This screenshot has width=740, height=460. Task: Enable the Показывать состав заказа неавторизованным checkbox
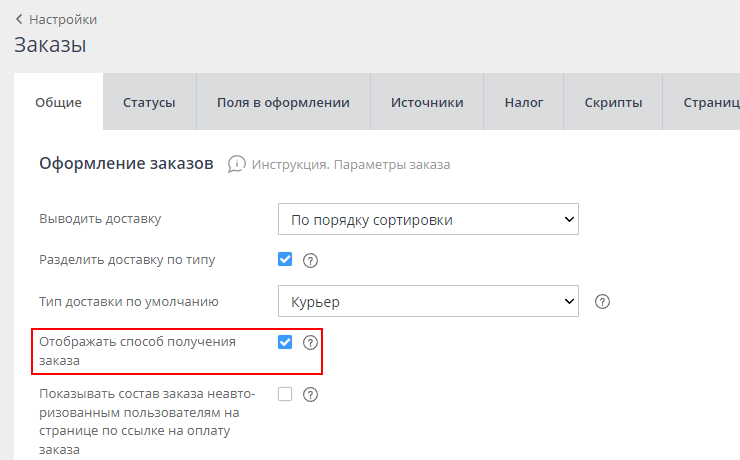pos(285,394)
